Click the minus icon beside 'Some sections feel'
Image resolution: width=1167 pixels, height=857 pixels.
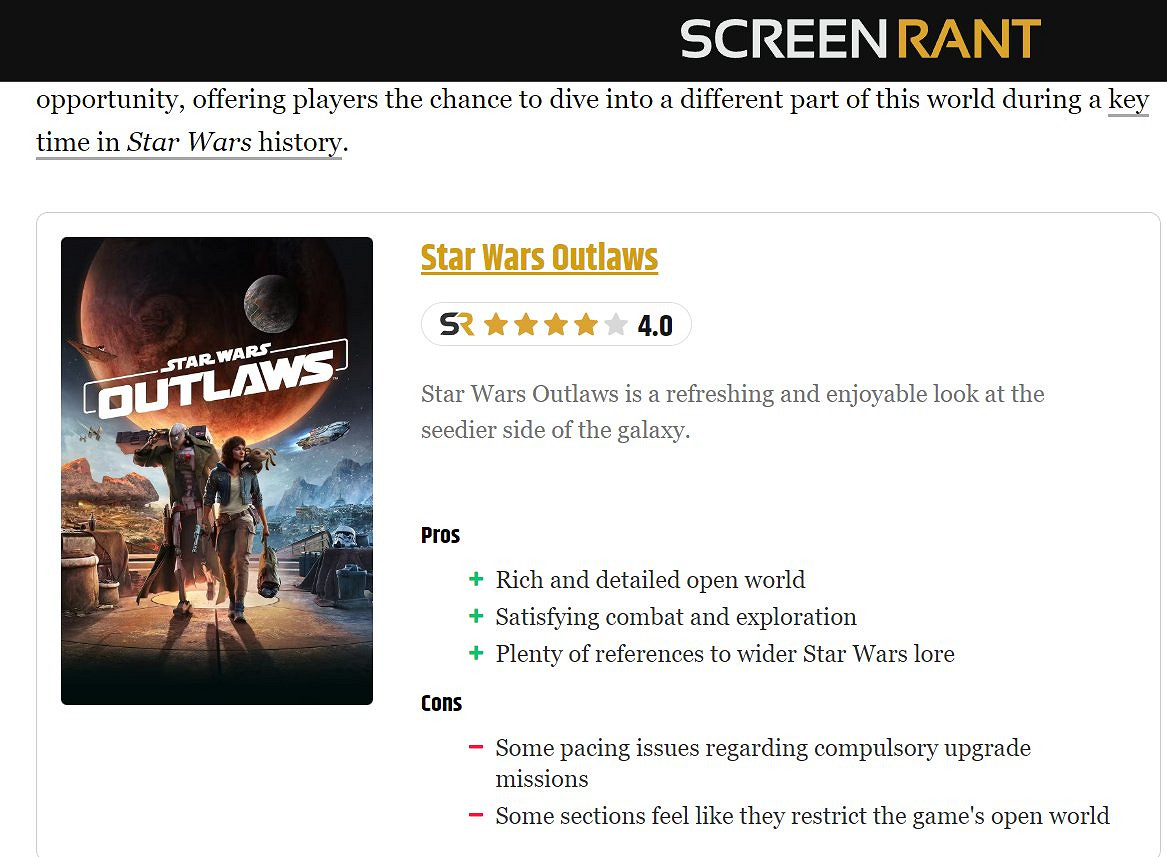pos(476,815)
